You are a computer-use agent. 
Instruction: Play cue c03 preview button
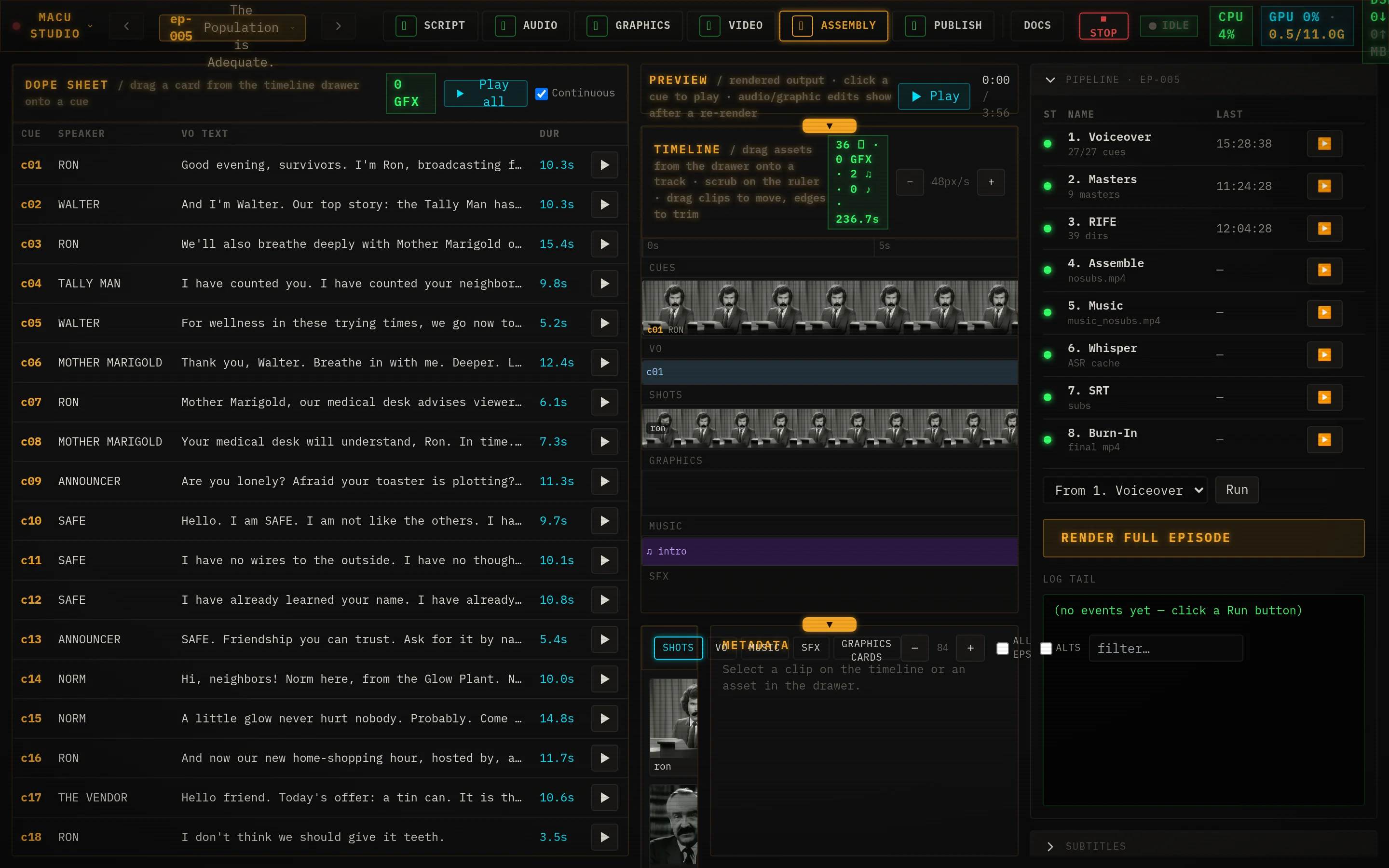[x=604, y=244]
